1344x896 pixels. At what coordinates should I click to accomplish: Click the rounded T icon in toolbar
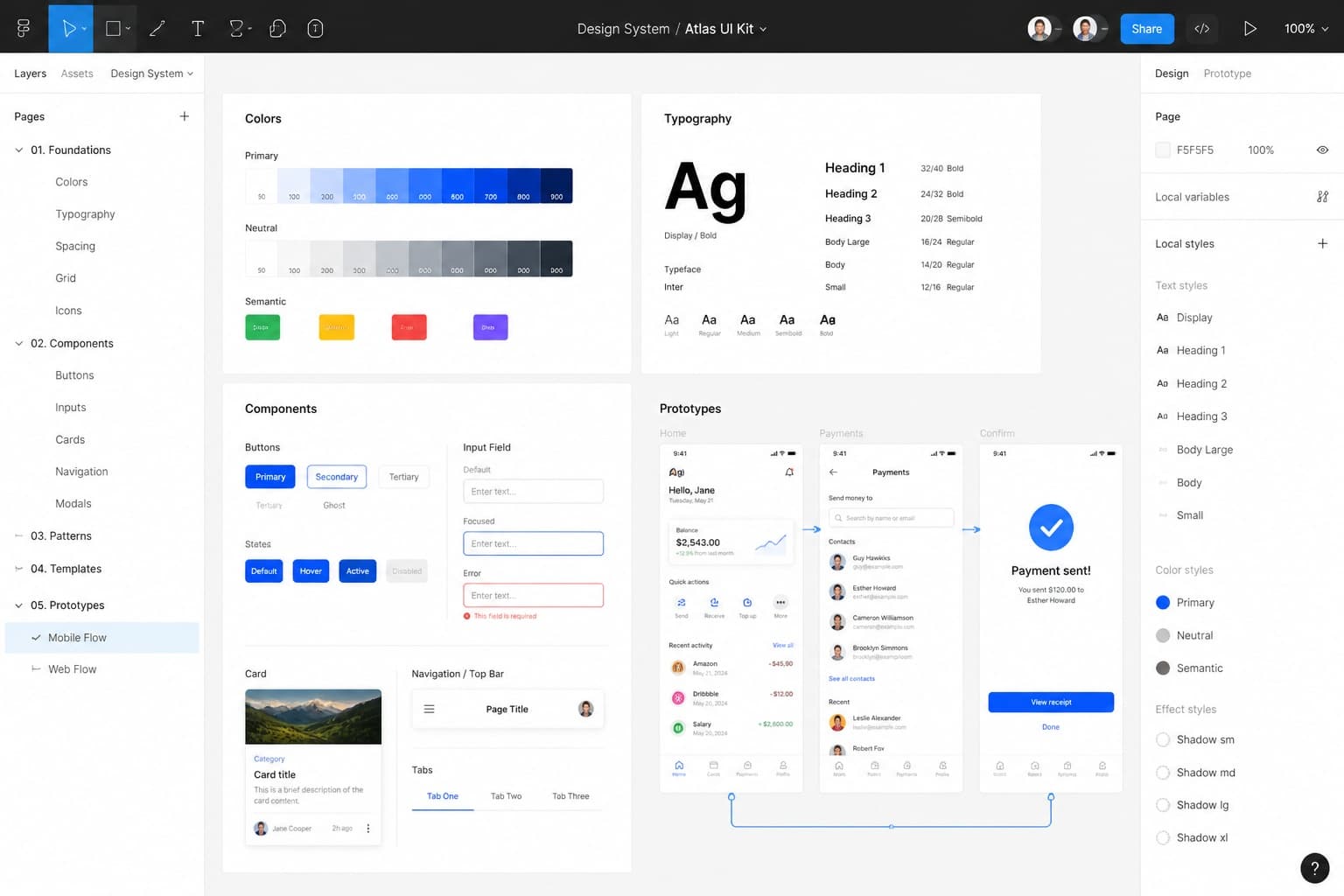point(316,29)
